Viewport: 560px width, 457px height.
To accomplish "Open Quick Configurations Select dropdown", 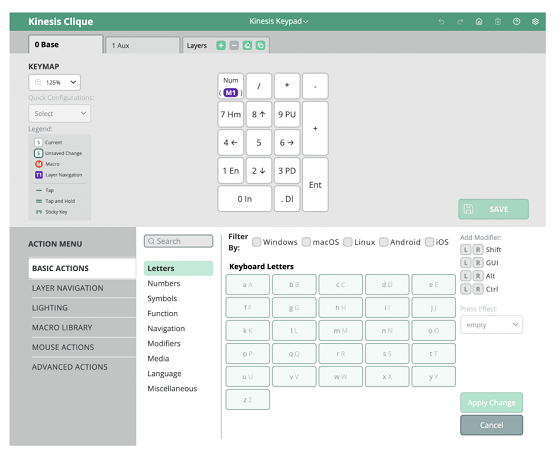I will 60,114.
